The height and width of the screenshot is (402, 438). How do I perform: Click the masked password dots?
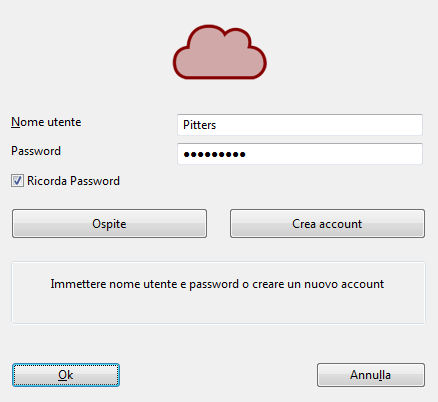(x=214, y=154)
